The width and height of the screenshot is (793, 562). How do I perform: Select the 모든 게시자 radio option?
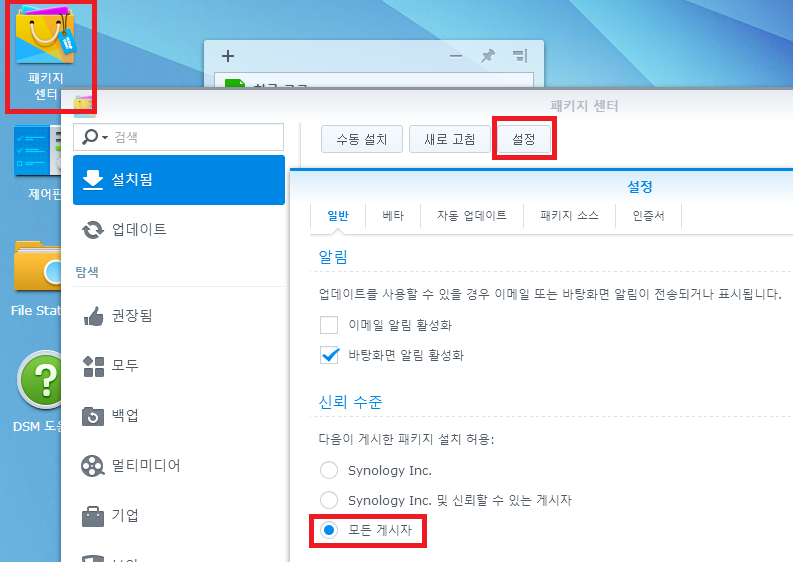pos(329,530)
